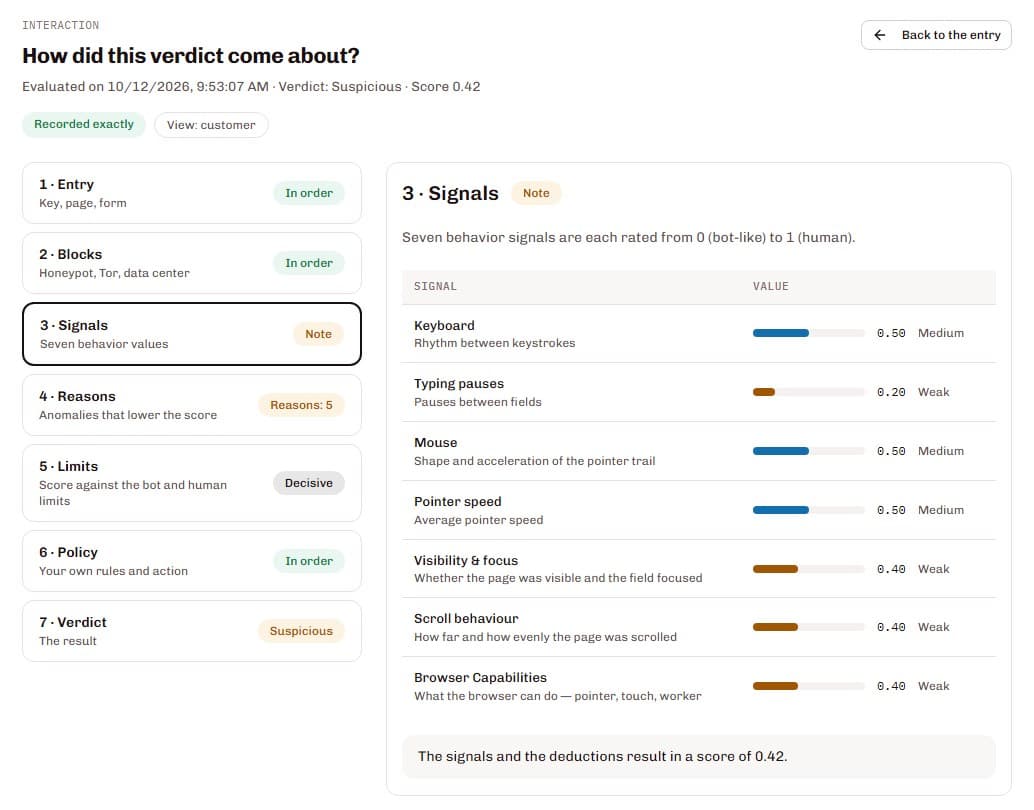Screen dimensions: 1034x810
Task: Click the 'How did this verdict come about?' heading
Action: click(x=191, y=55)
